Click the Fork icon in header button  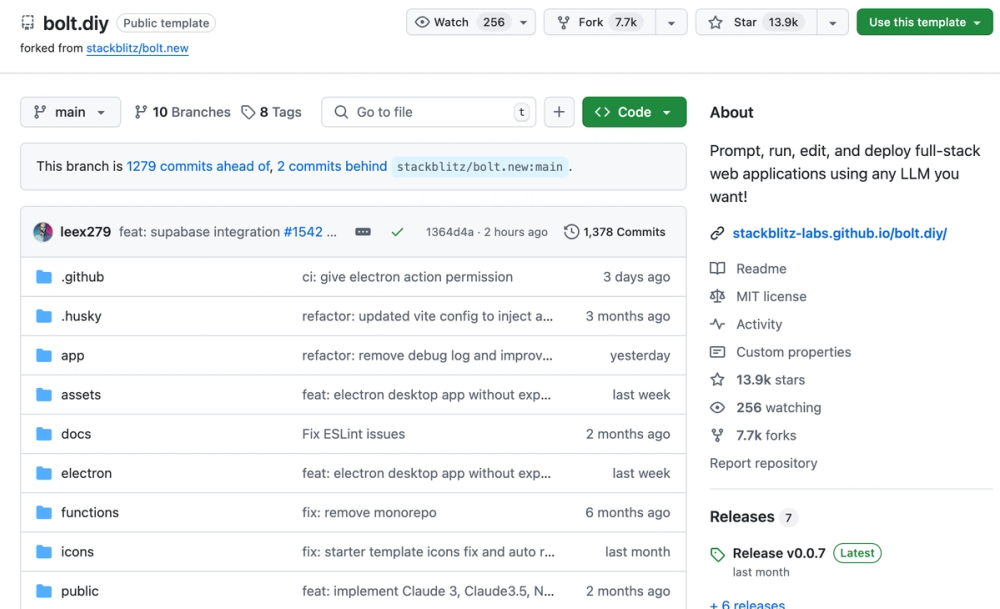tap(564, 22)
